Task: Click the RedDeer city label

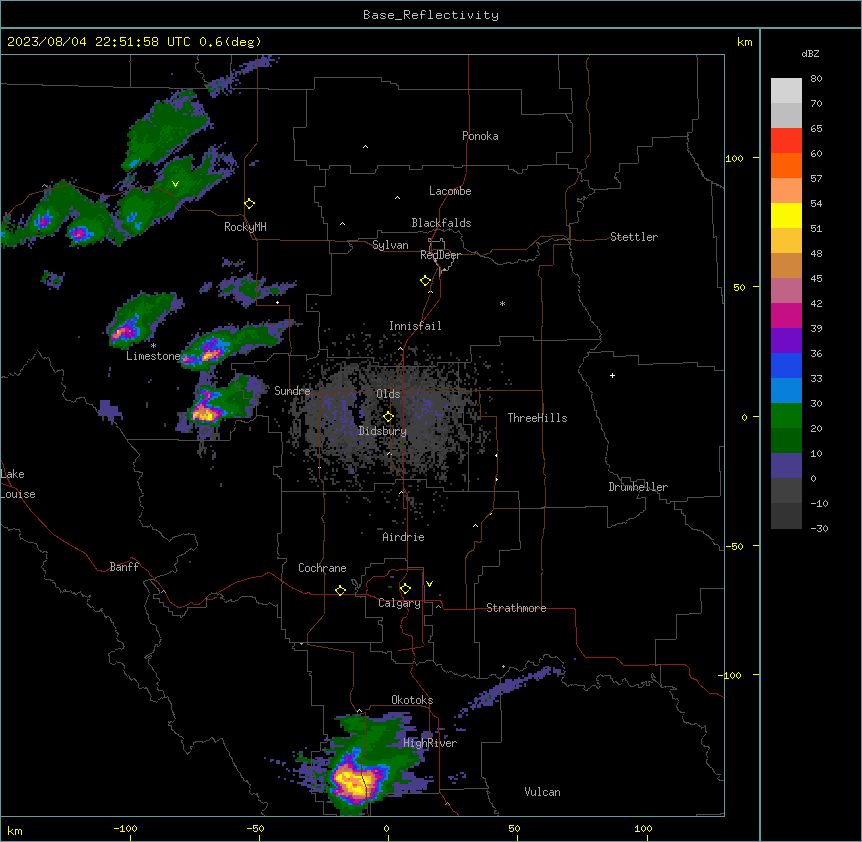Action: coord(440,255)
